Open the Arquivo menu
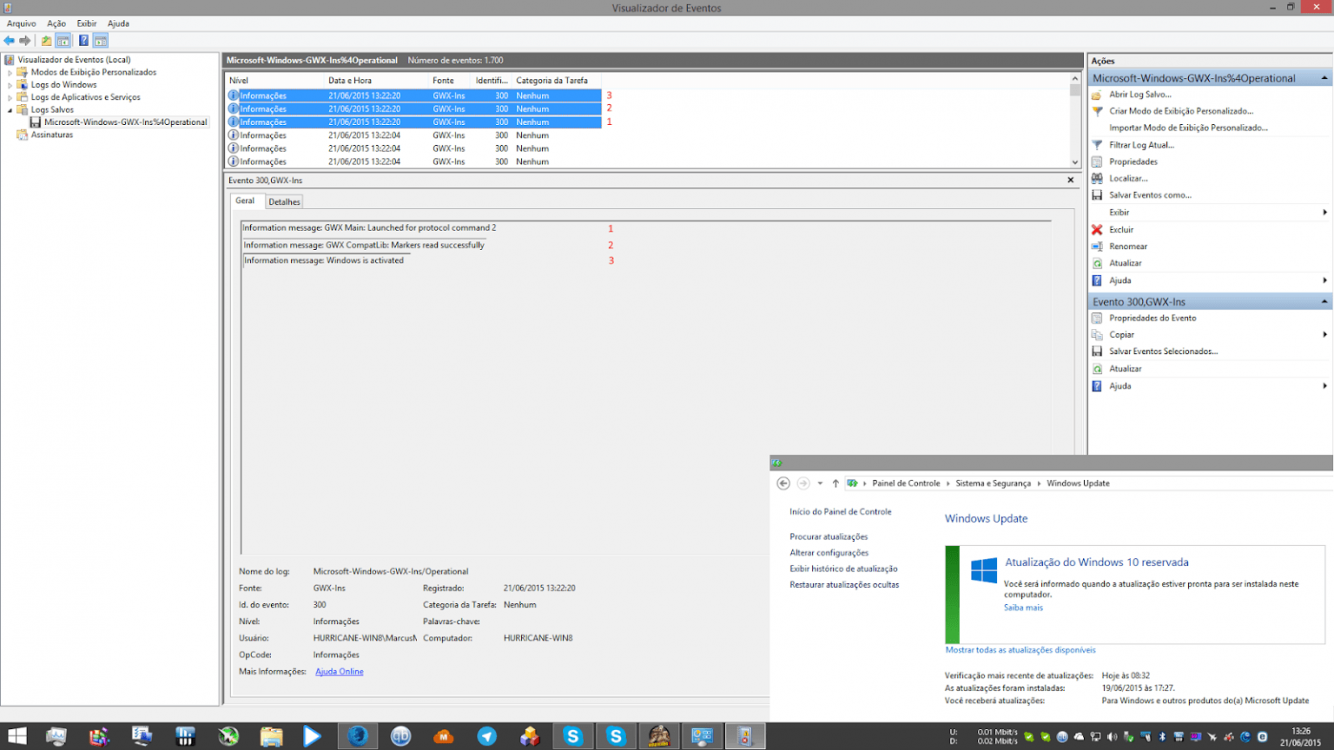The width and height of the screenshot is (1334, 750). point(21,23)
